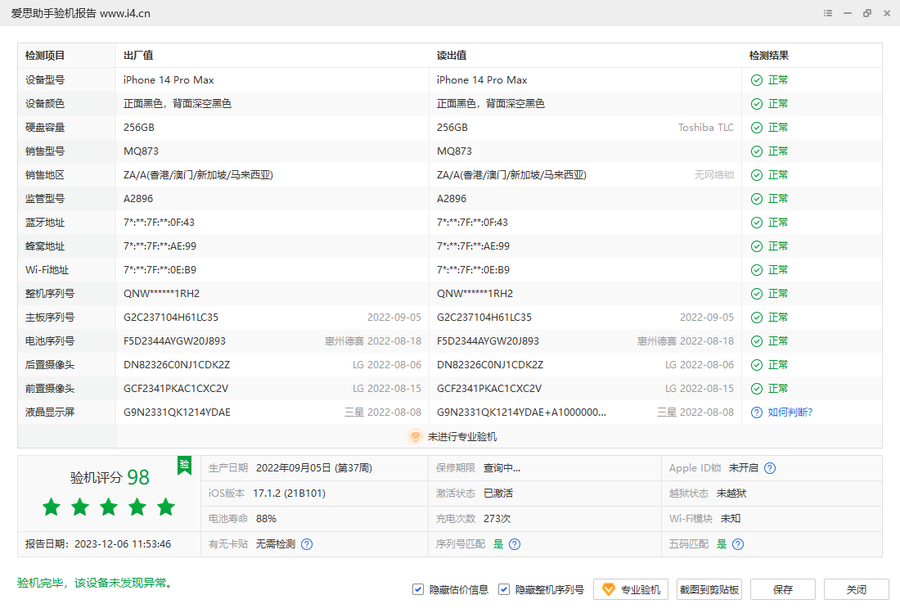
Task: Click the 出厂值 column header
Action: pyautogui.click(x=138, y=56)
